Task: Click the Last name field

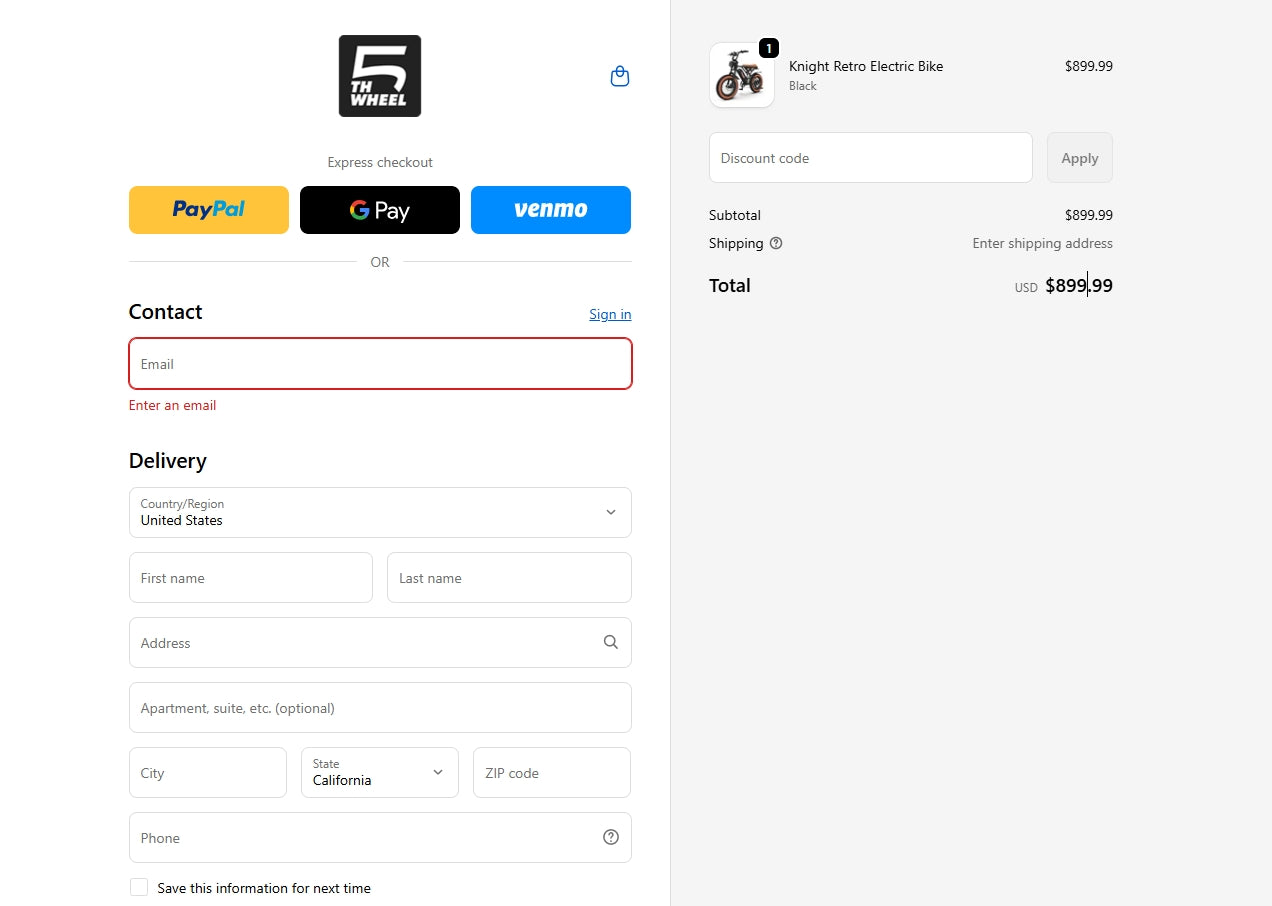Action: pyautogui.click(x=509, y=578)
